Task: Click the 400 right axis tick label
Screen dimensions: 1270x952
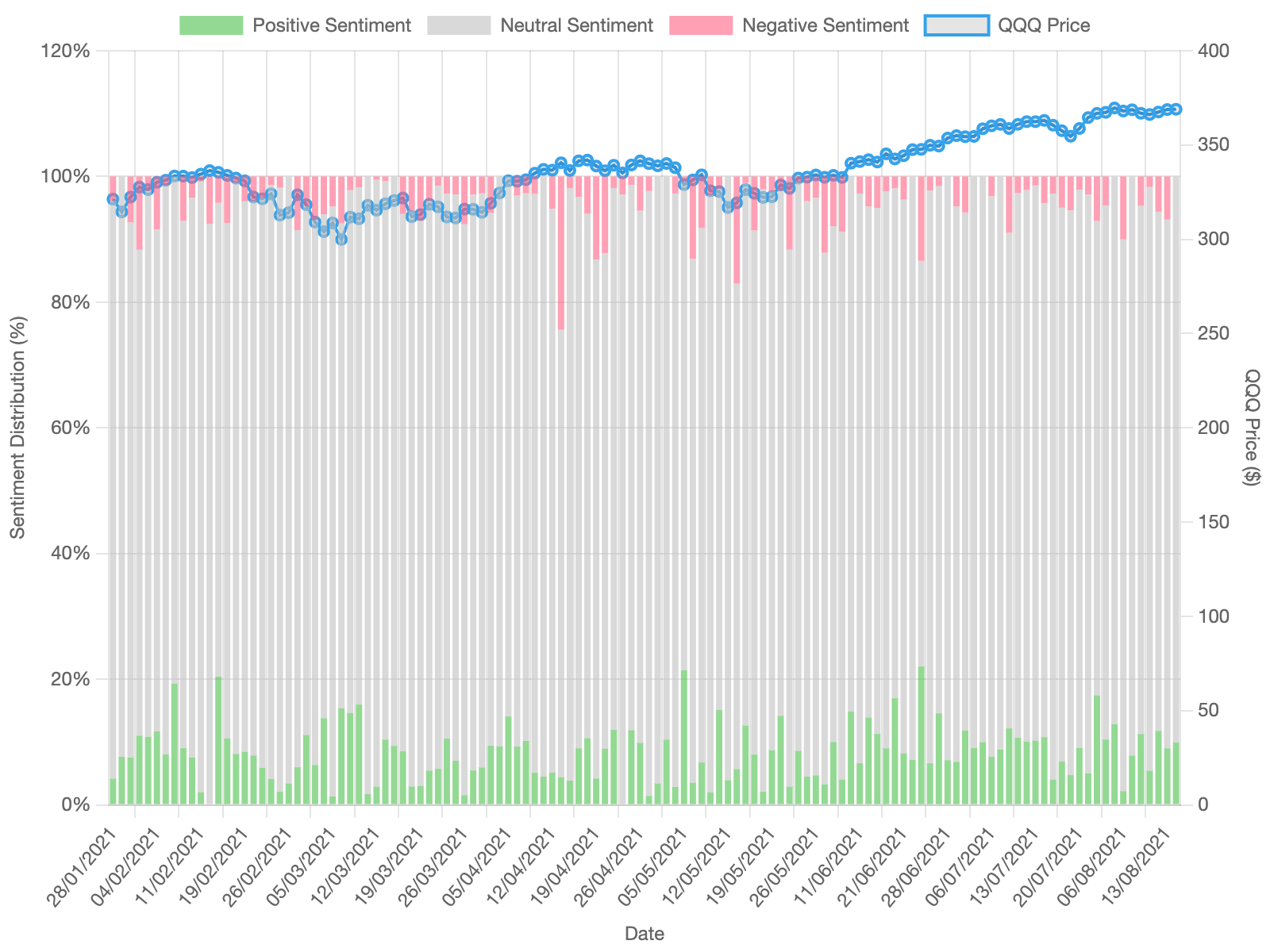Action: tap(1214, 51)
